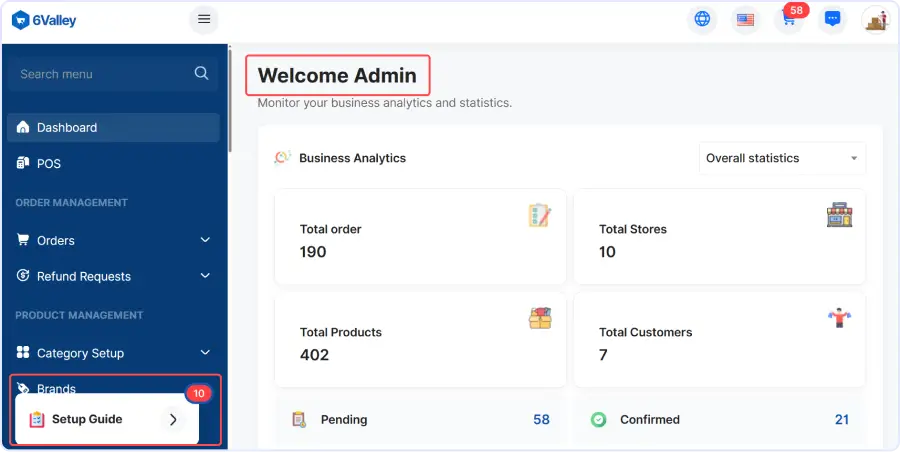900x452 pixels.
Task: Click the Total order clipboard icon
Action: click(x=540, y=215)
